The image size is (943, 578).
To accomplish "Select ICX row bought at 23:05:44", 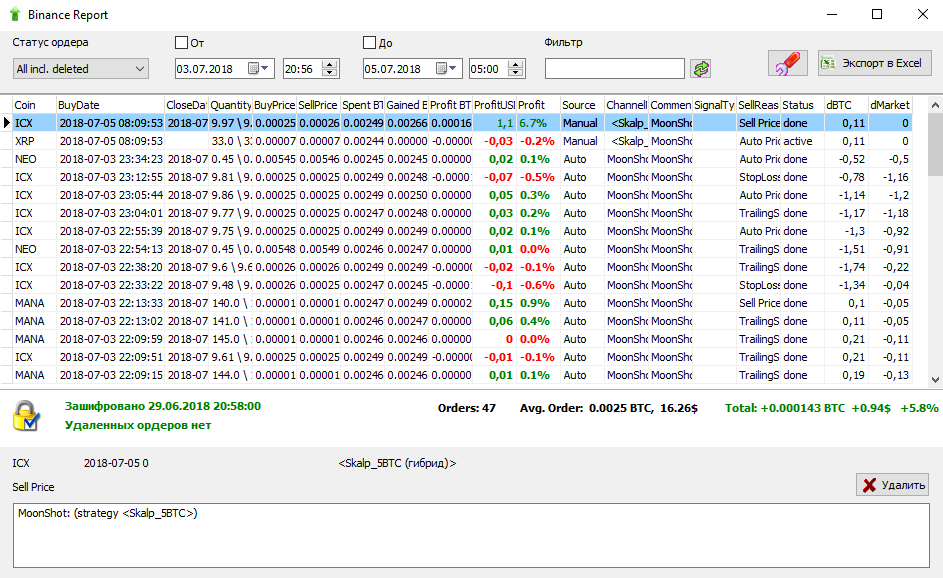I will [x=462, y=195].
